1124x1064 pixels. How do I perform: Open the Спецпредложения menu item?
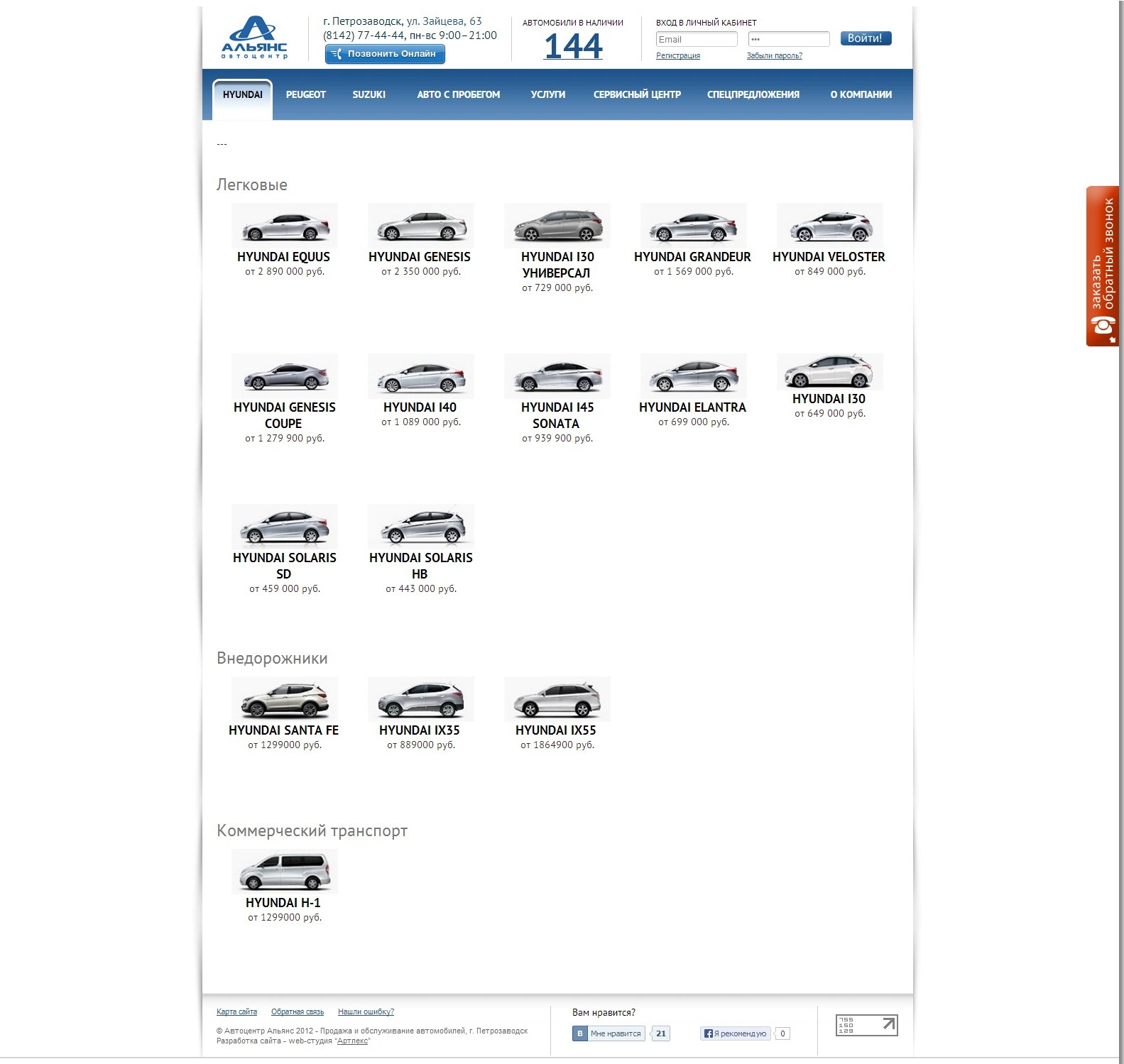coord(753,95)
